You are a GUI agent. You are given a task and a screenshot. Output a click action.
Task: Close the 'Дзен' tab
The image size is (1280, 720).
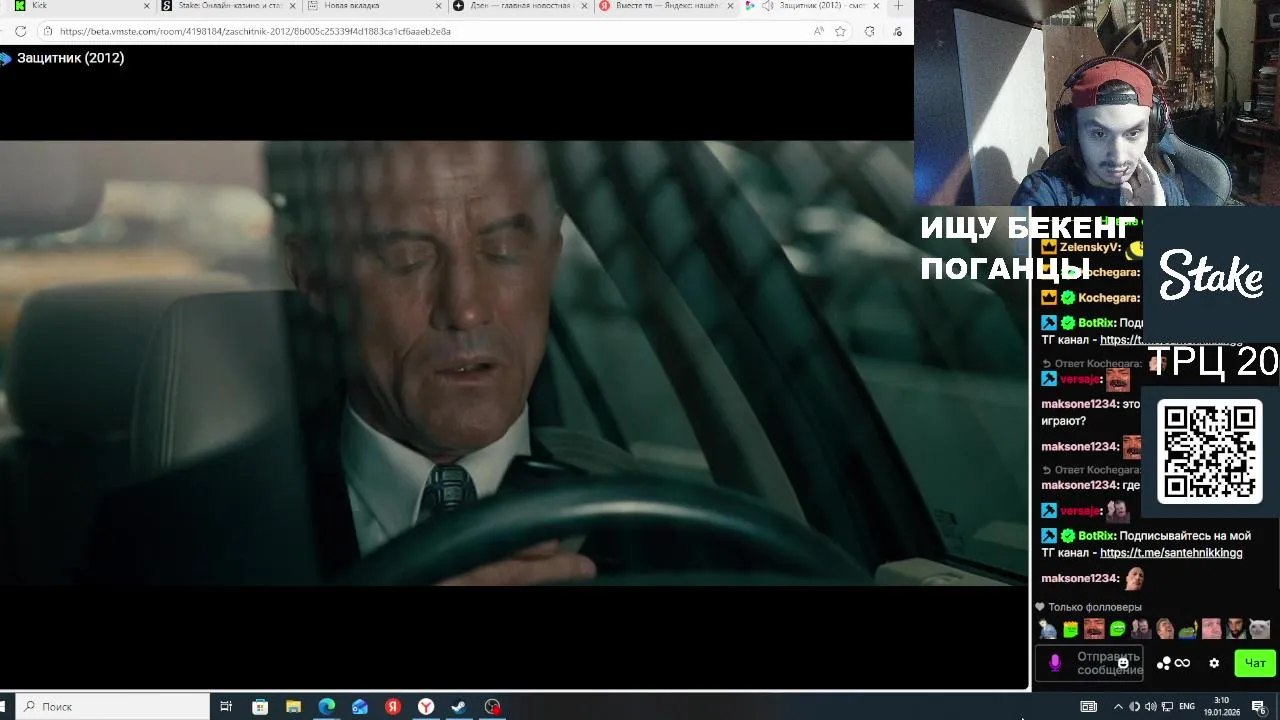[x=583, y=6]
